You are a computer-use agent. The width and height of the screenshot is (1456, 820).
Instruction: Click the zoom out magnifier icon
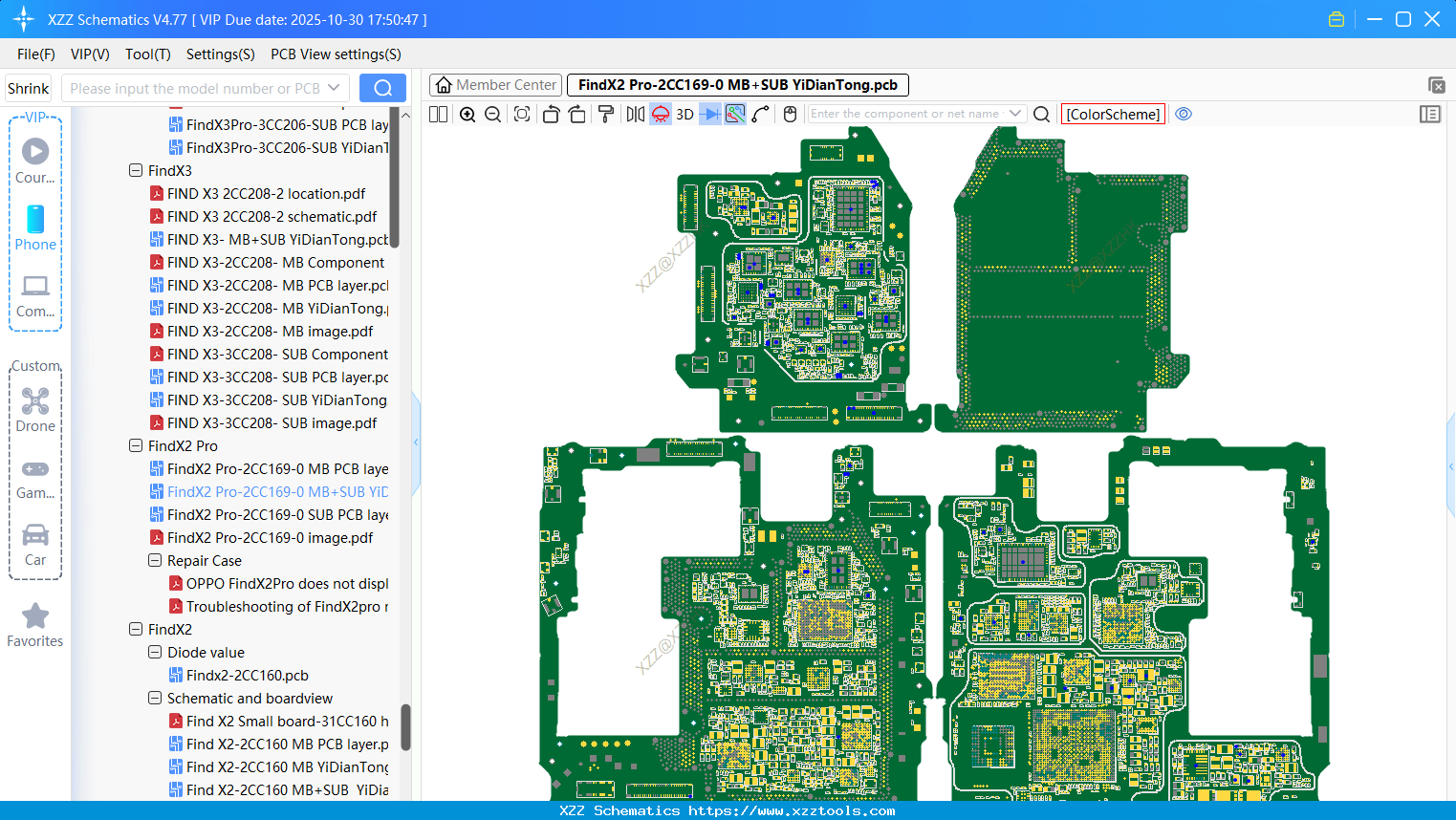coord(493,115)
